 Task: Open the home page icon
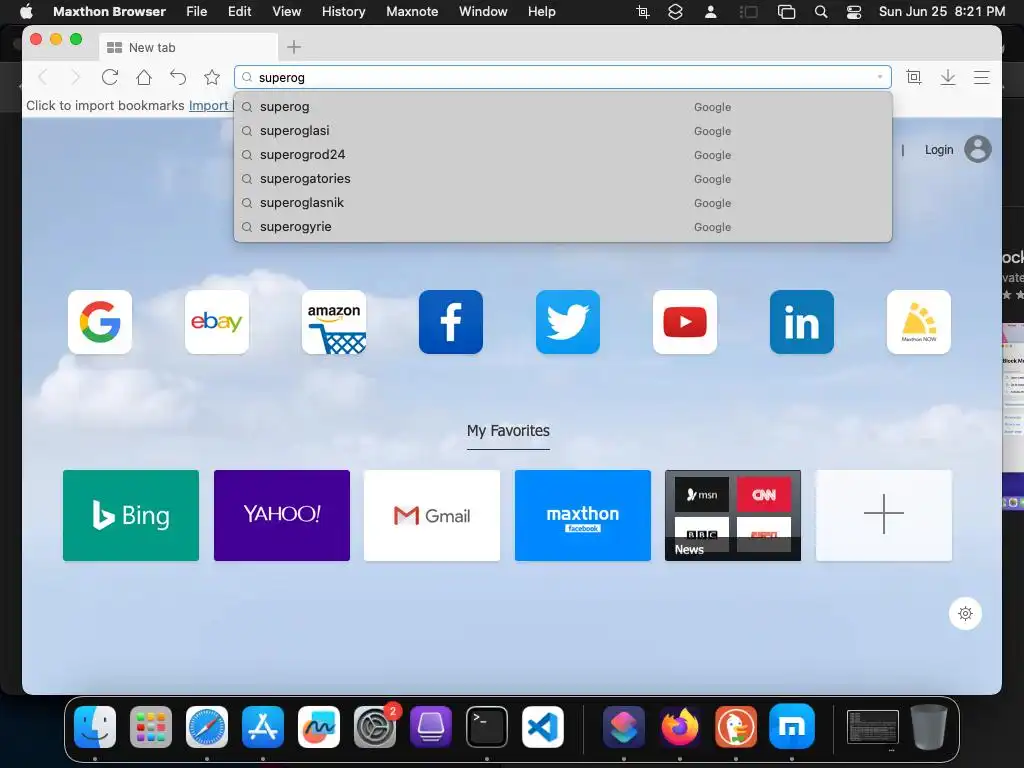(x=144, y=78)
